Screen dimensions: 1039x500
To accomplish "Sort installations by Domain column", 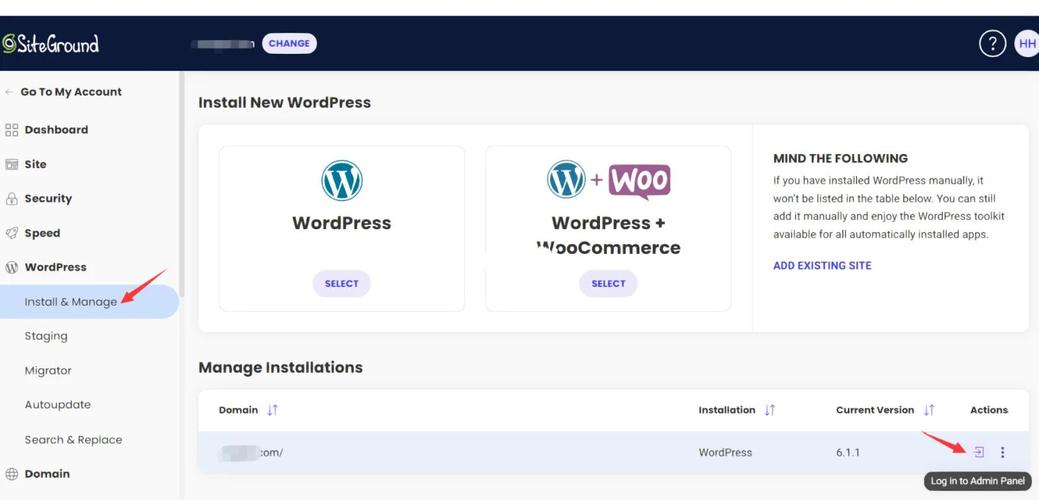I will (272, 410).
